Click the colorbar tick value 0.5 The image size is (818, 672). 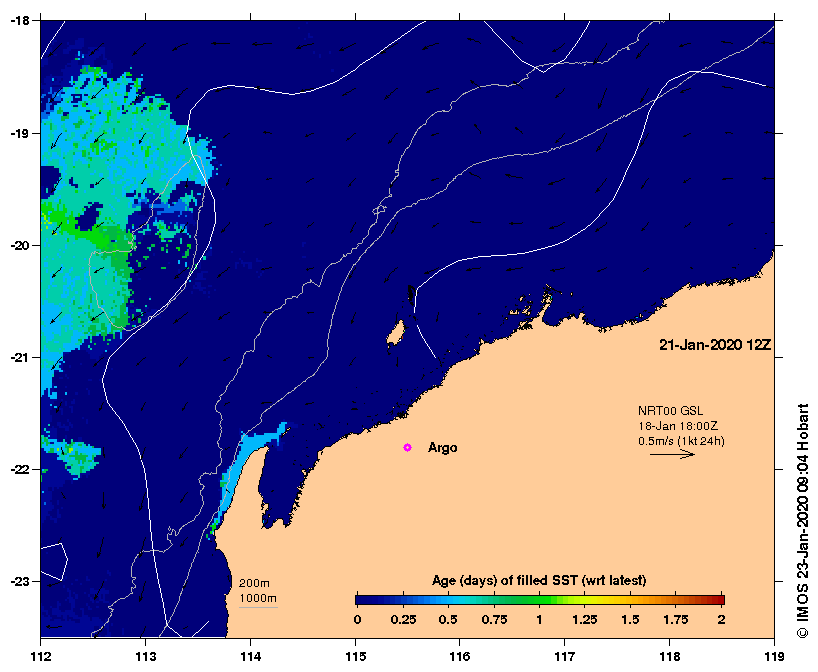click(x=448, y=619)
